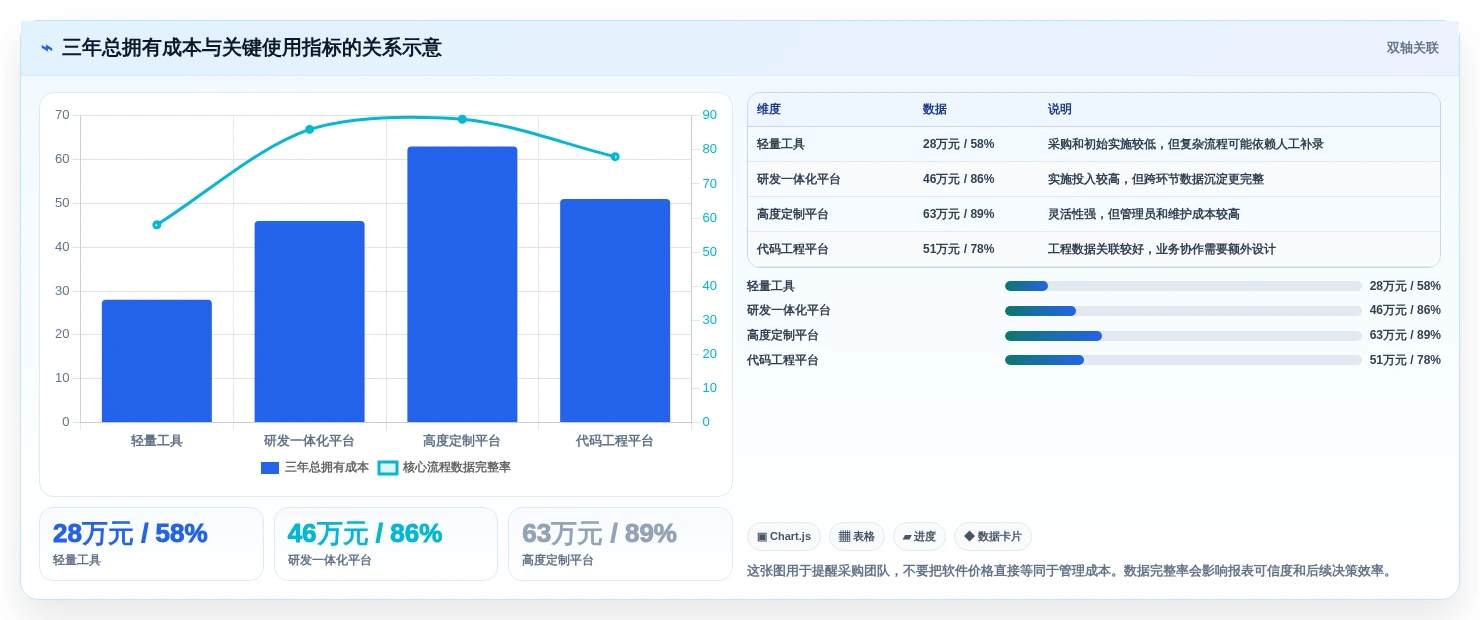The width and height of the screenshot is (1480, 620).
Task: Click the description 灵活性强，但管理员和维护成本较高
Action: tap(1144, 214)
